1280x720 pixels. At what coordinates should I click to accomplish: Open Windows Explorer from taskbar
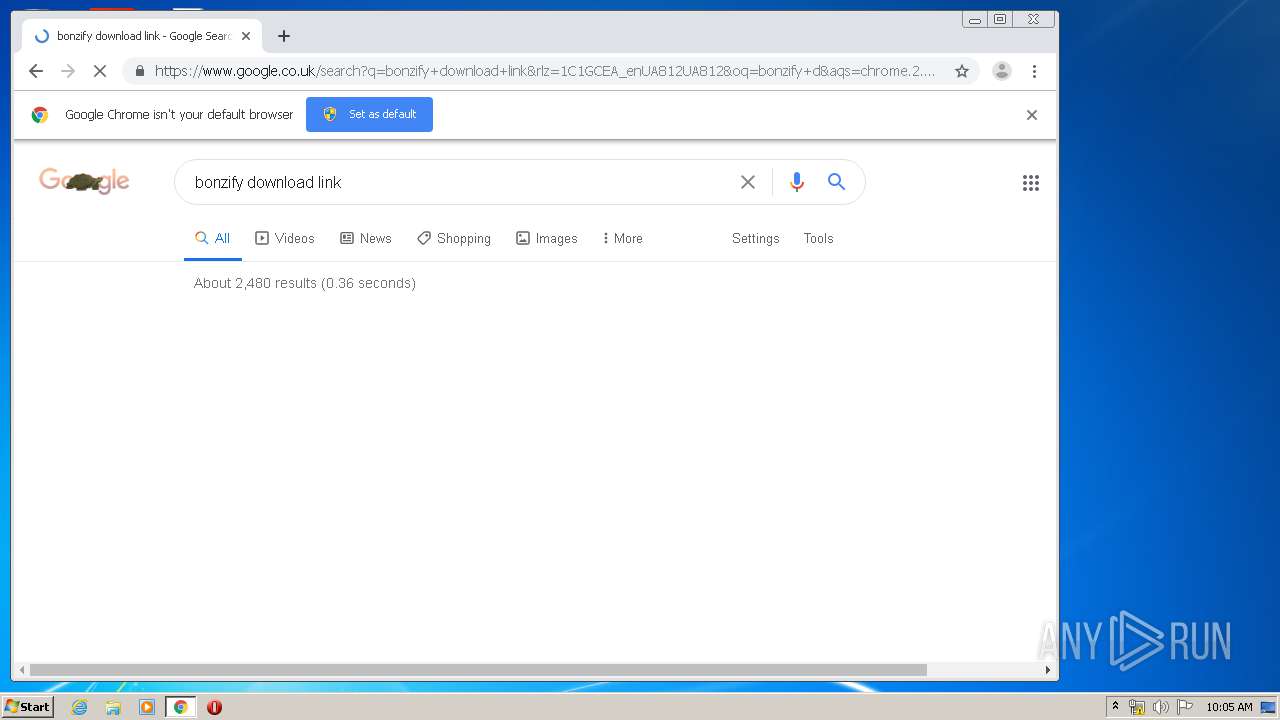click(x=113, y=707)
